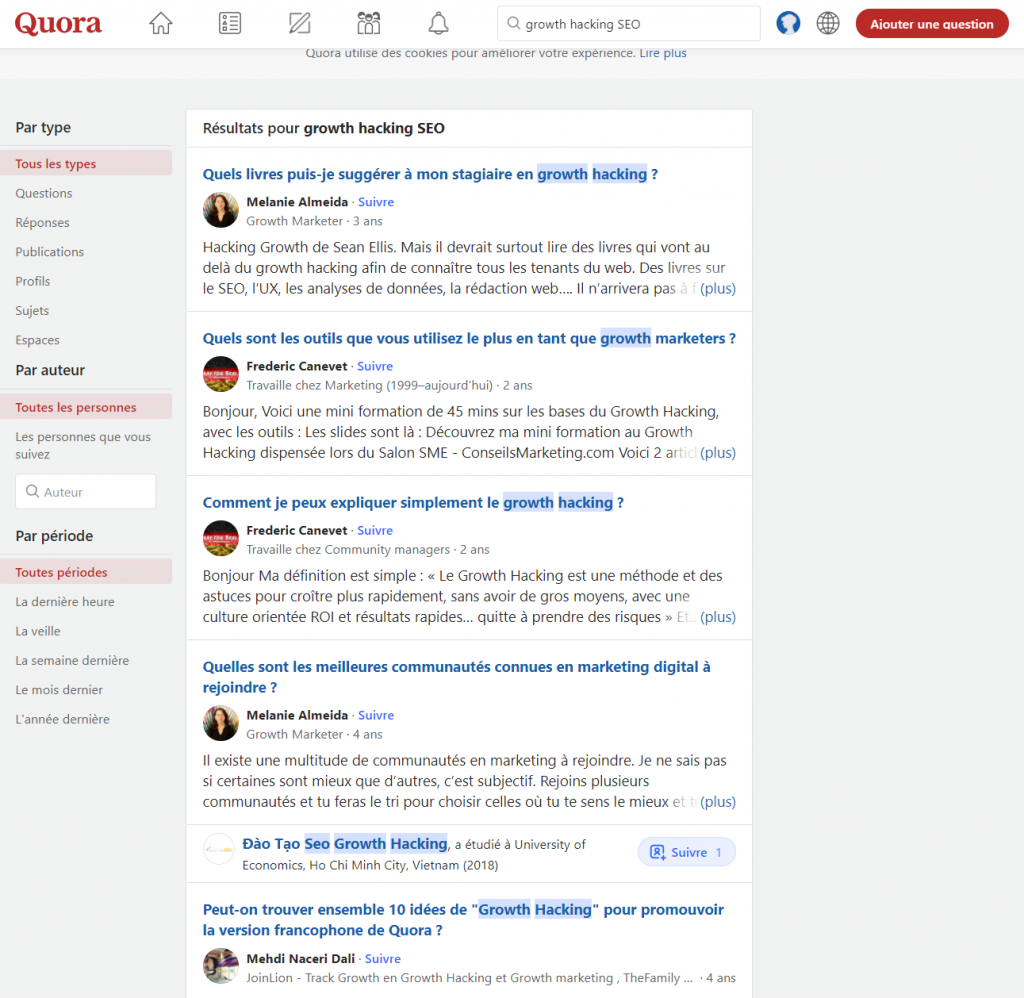Filter by La dernière heure
This screenshot has width=1024, height=998.
point(65,602)
